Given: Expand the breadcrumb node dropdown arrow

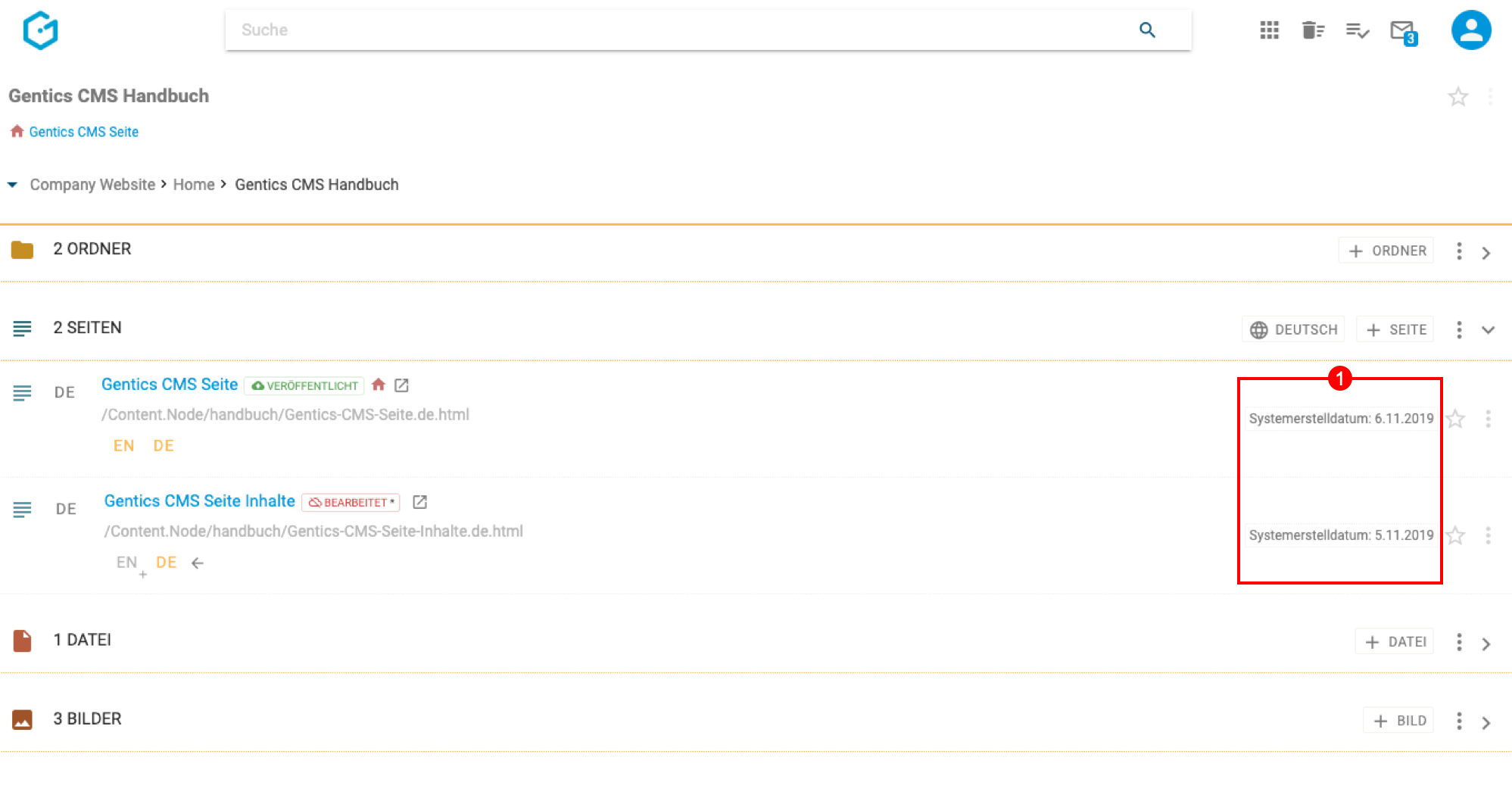Looking at the screenshot, I should pos(12,185).
